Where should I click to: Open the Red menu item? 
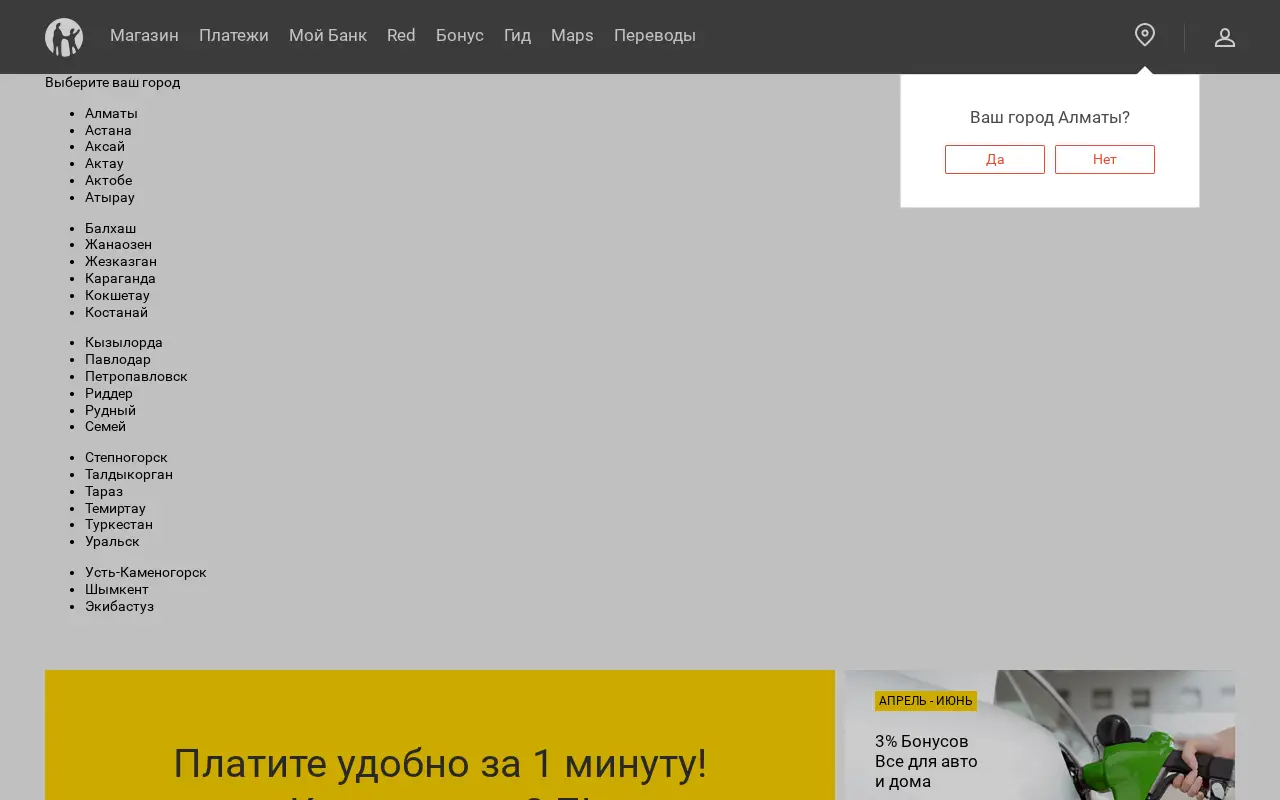(x=401, y=36)
